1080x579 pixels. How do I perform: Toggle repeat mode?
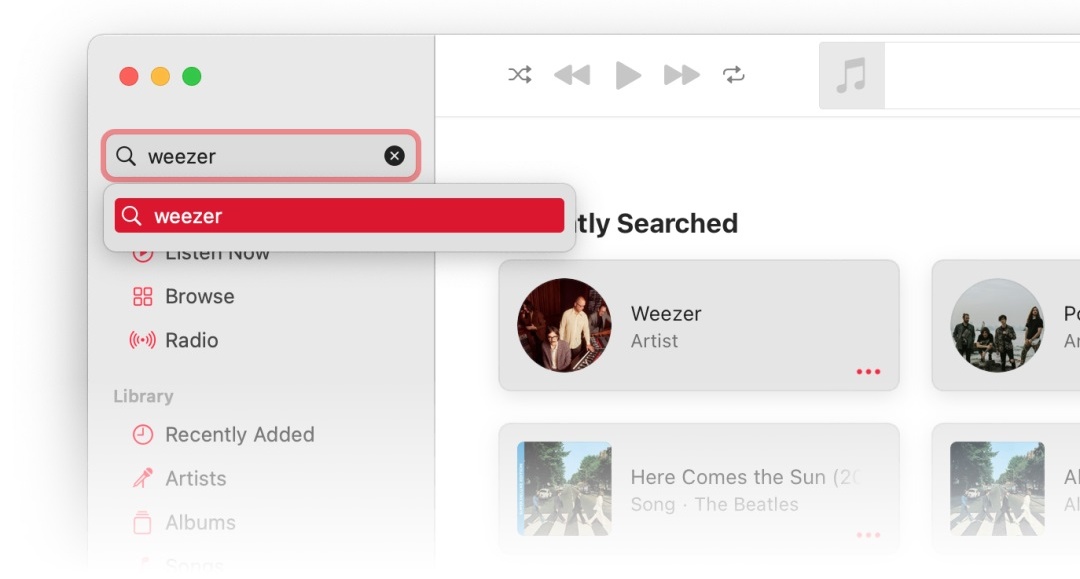coord(734,75)
